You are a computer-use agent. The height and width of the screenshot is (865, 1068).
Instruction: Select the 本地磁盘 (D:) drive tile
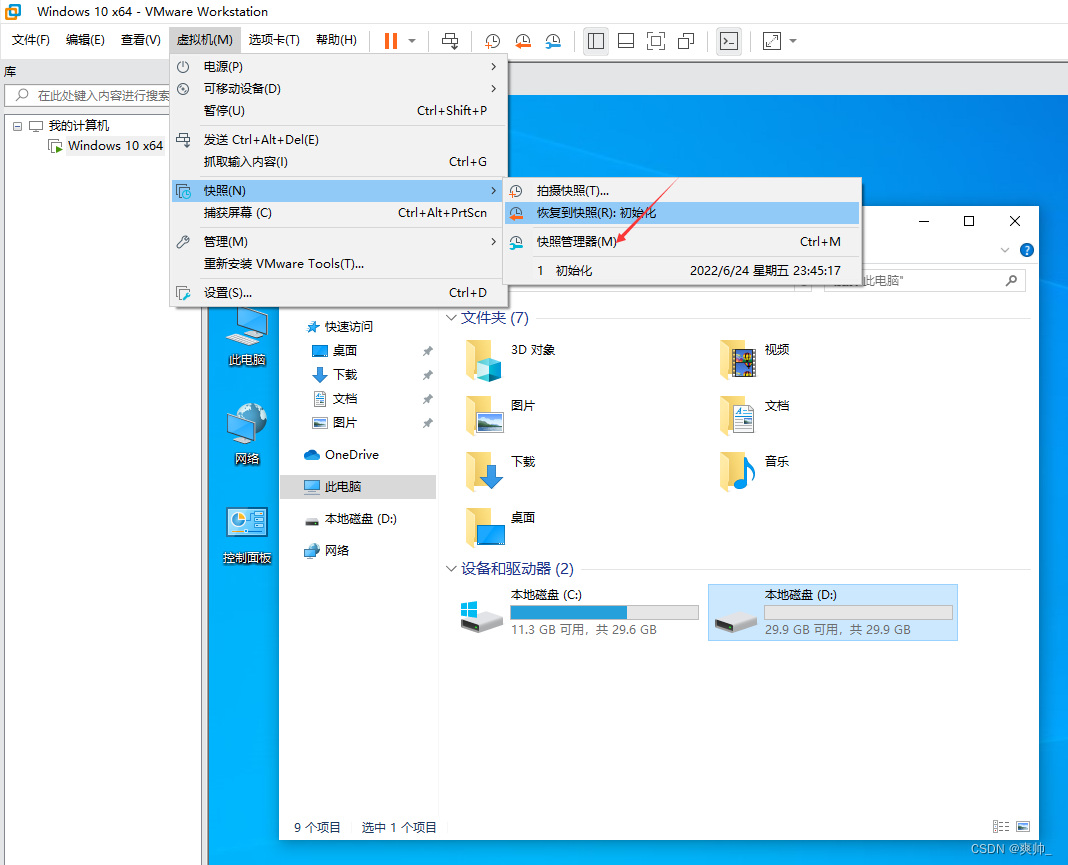coord(833,612)
